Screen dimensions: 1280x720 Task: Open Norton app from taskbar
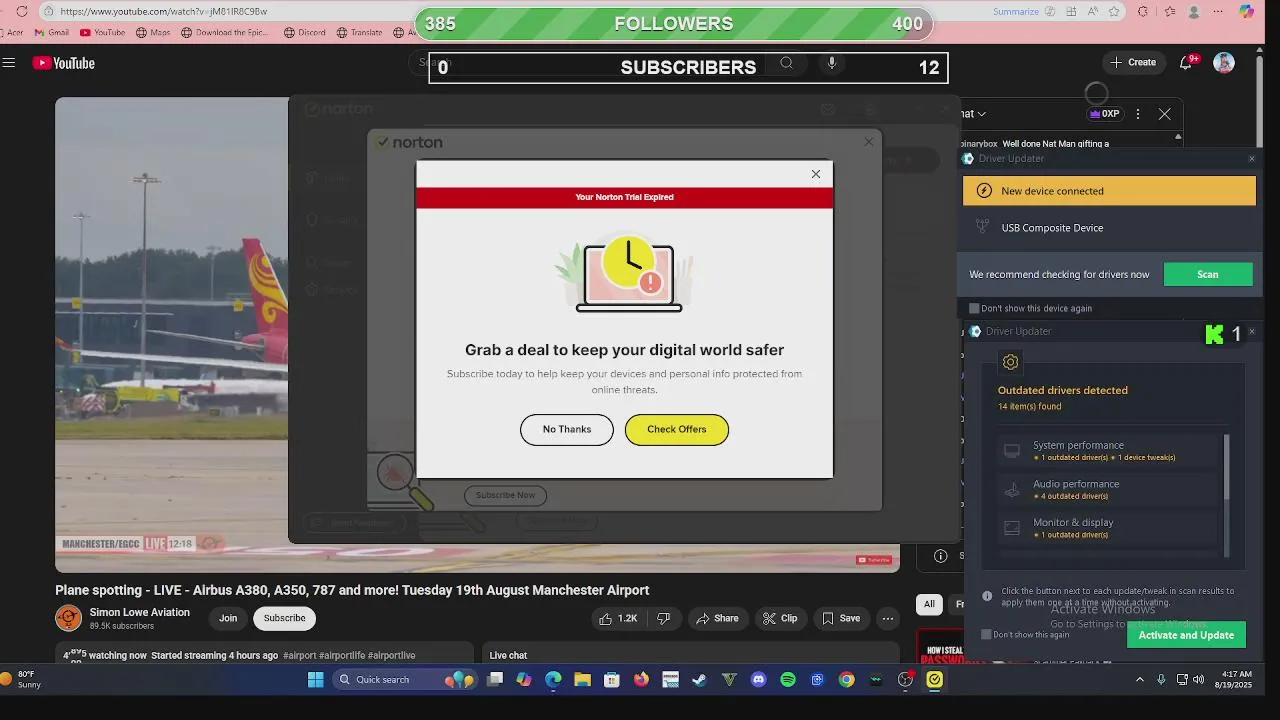(x=934, y=680)
